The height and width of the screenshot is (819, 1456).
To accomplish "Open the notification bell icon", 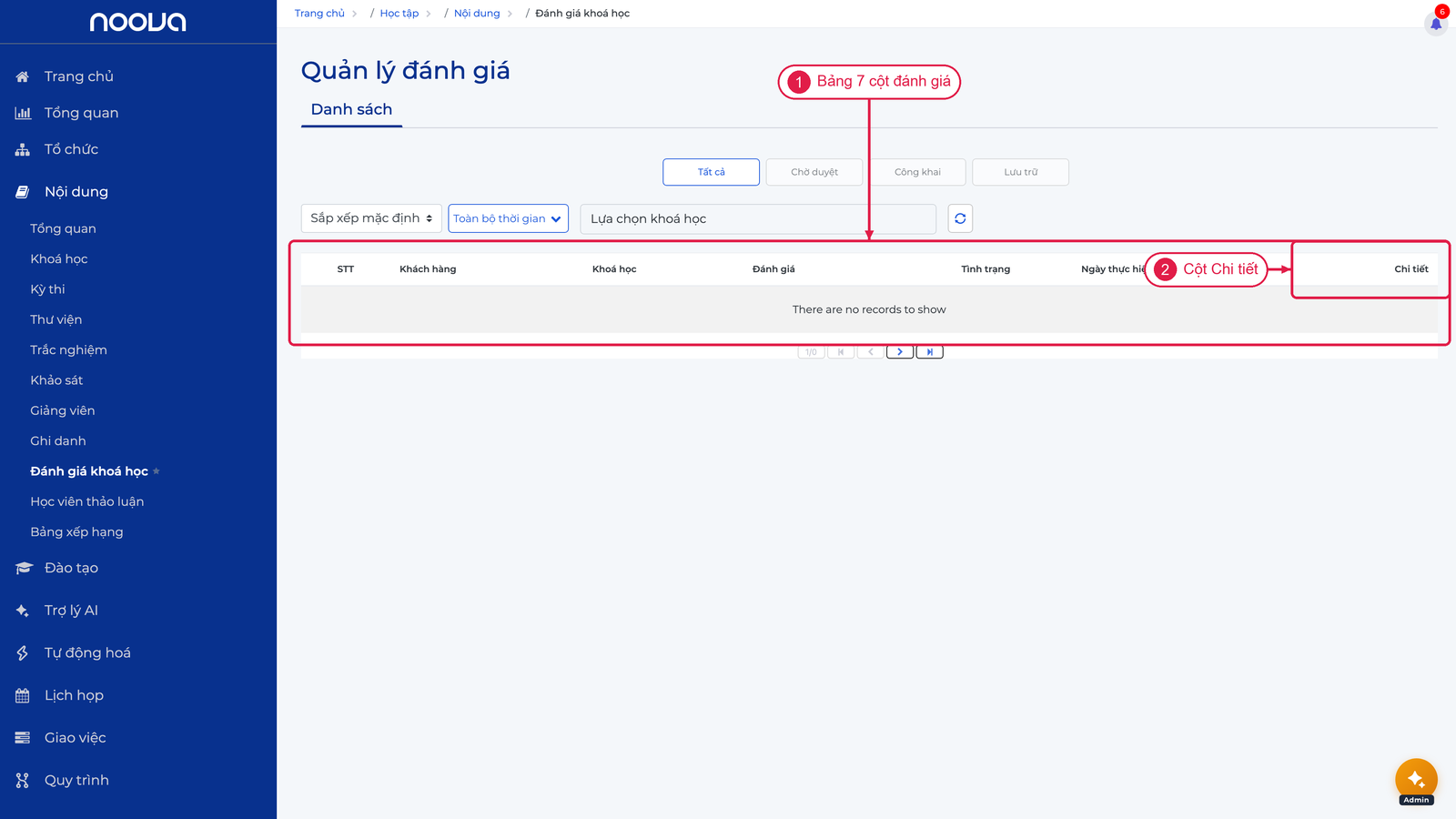I will (1436, 24).
